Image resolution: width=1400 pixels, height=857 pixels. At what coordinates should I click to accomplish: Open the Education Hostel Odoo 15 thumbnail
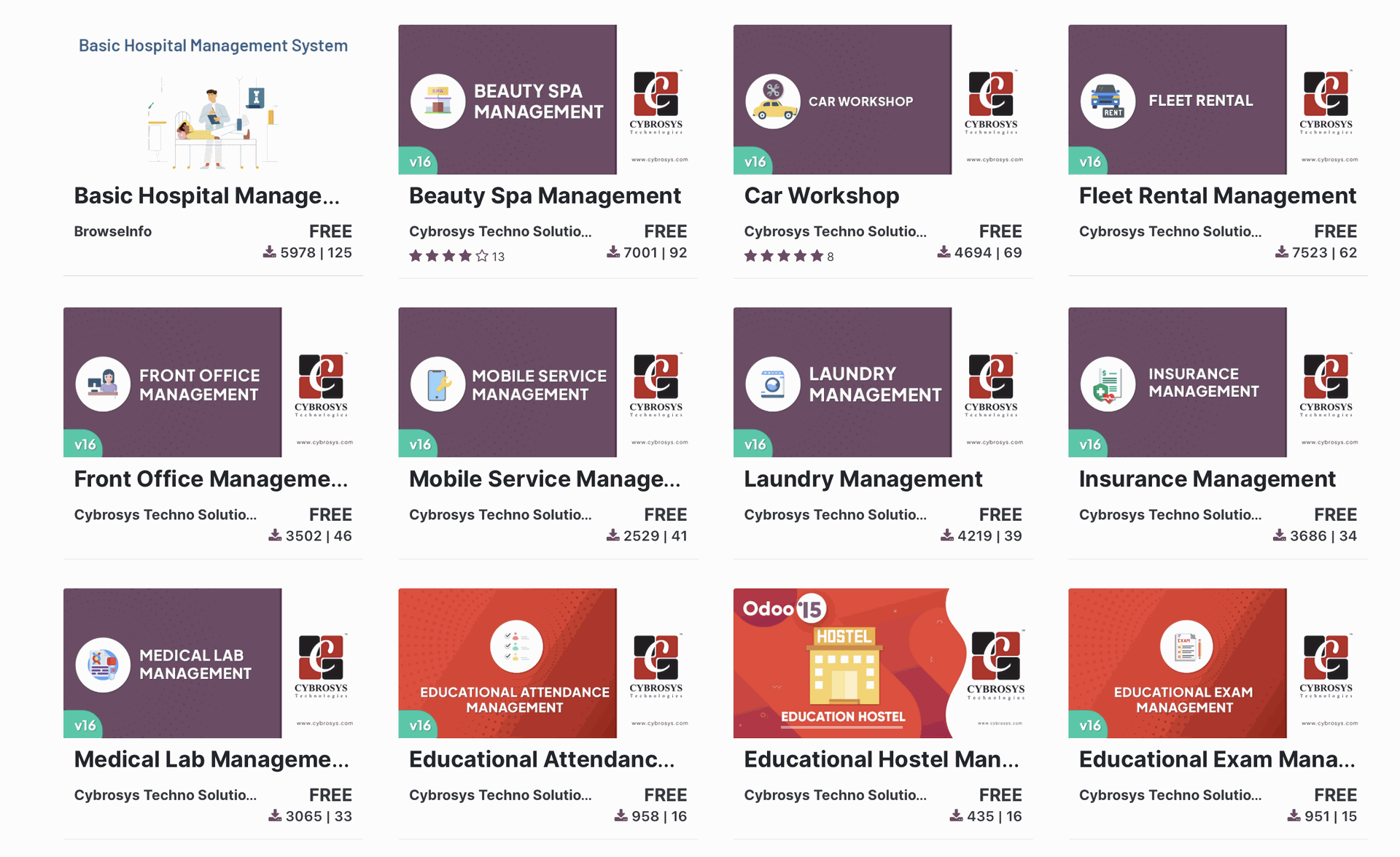pyautogui.click(x=882, y=663)
